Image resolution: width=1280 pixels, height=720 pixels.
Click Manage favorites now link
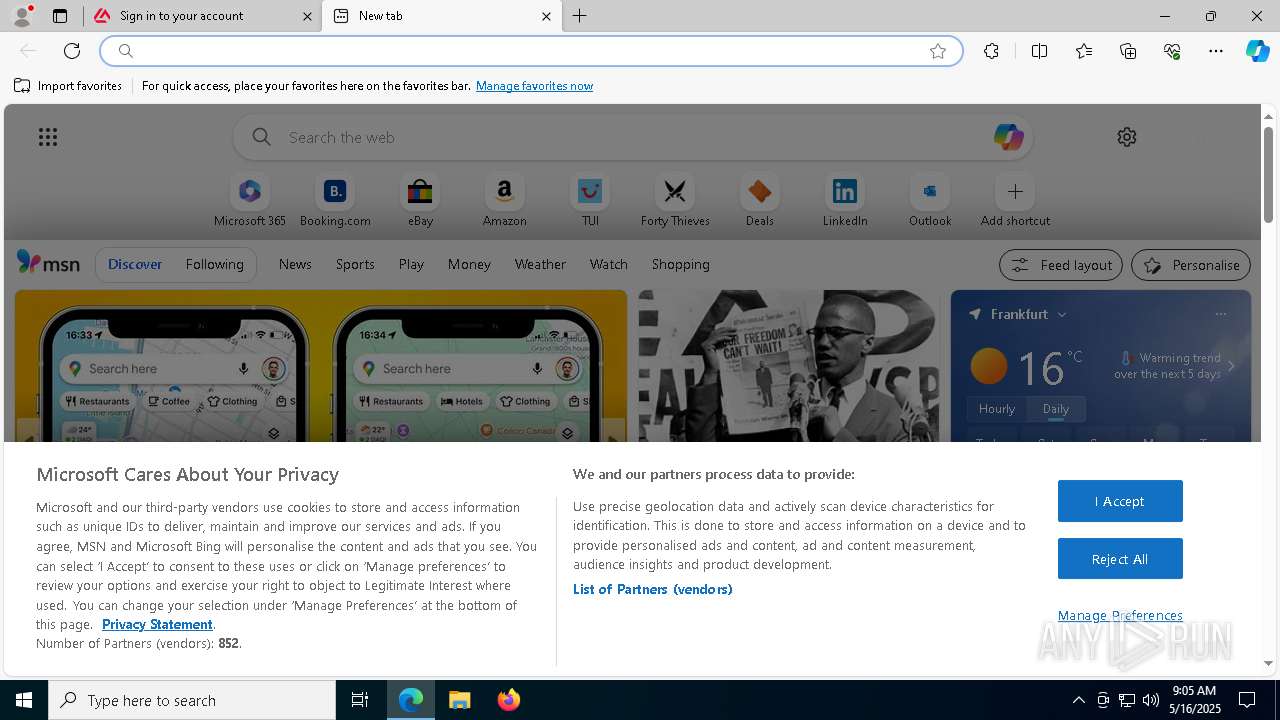click(x=534, y=86)
